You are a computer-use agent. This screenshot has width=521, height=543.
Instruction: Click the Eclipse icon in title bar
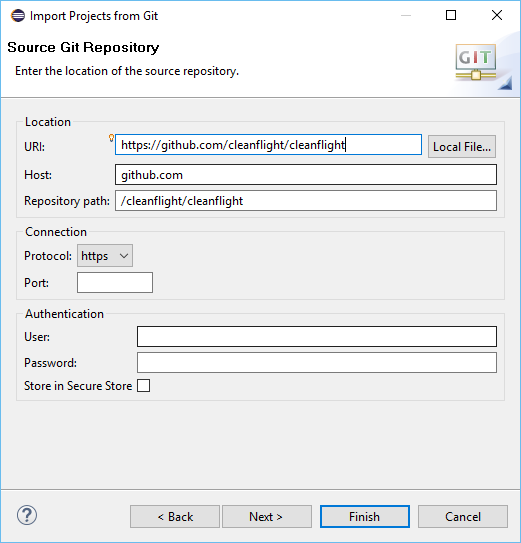point(18,16)
